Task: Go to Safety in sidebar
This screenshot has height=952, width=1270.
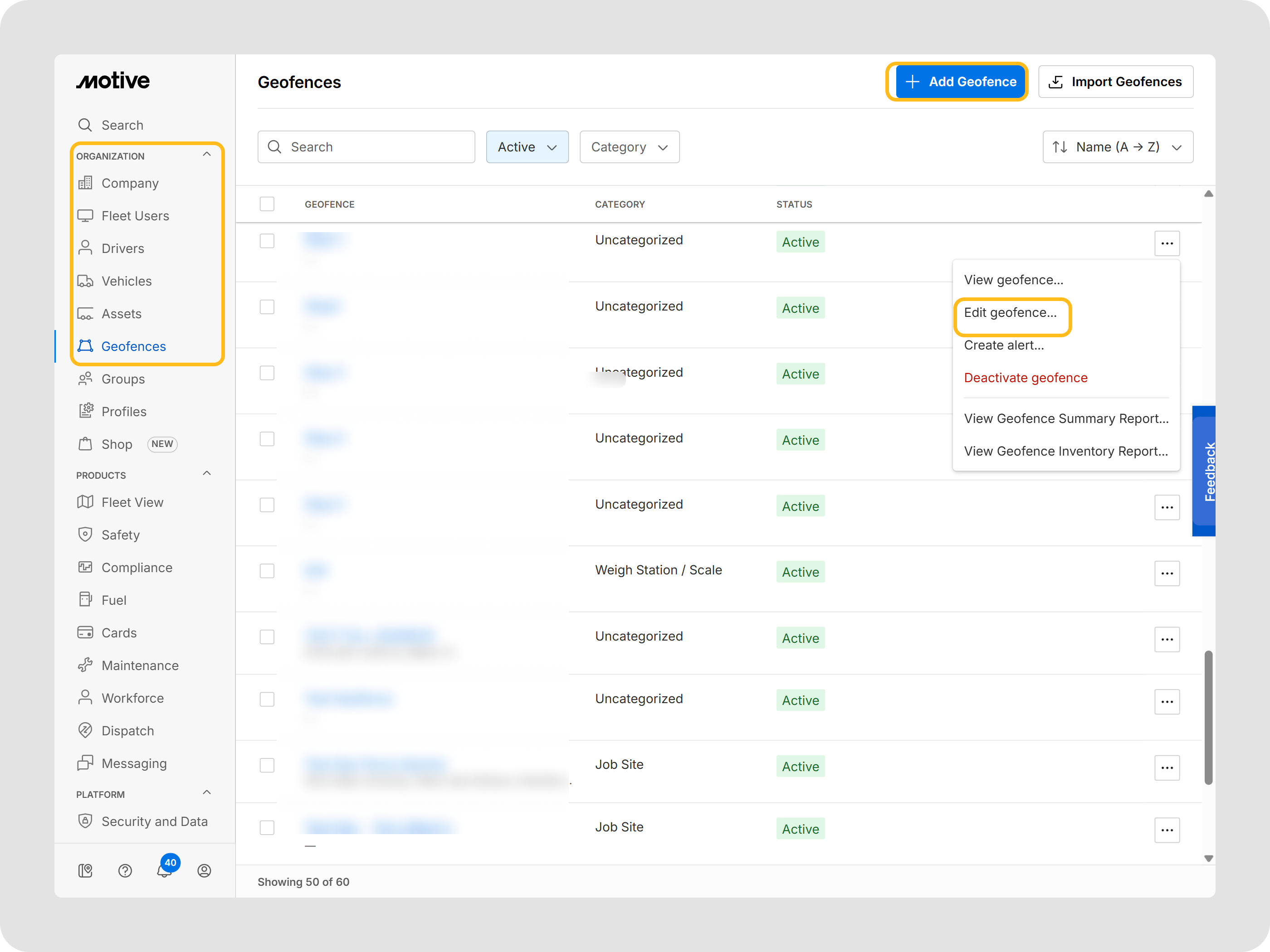Action: 121,535
